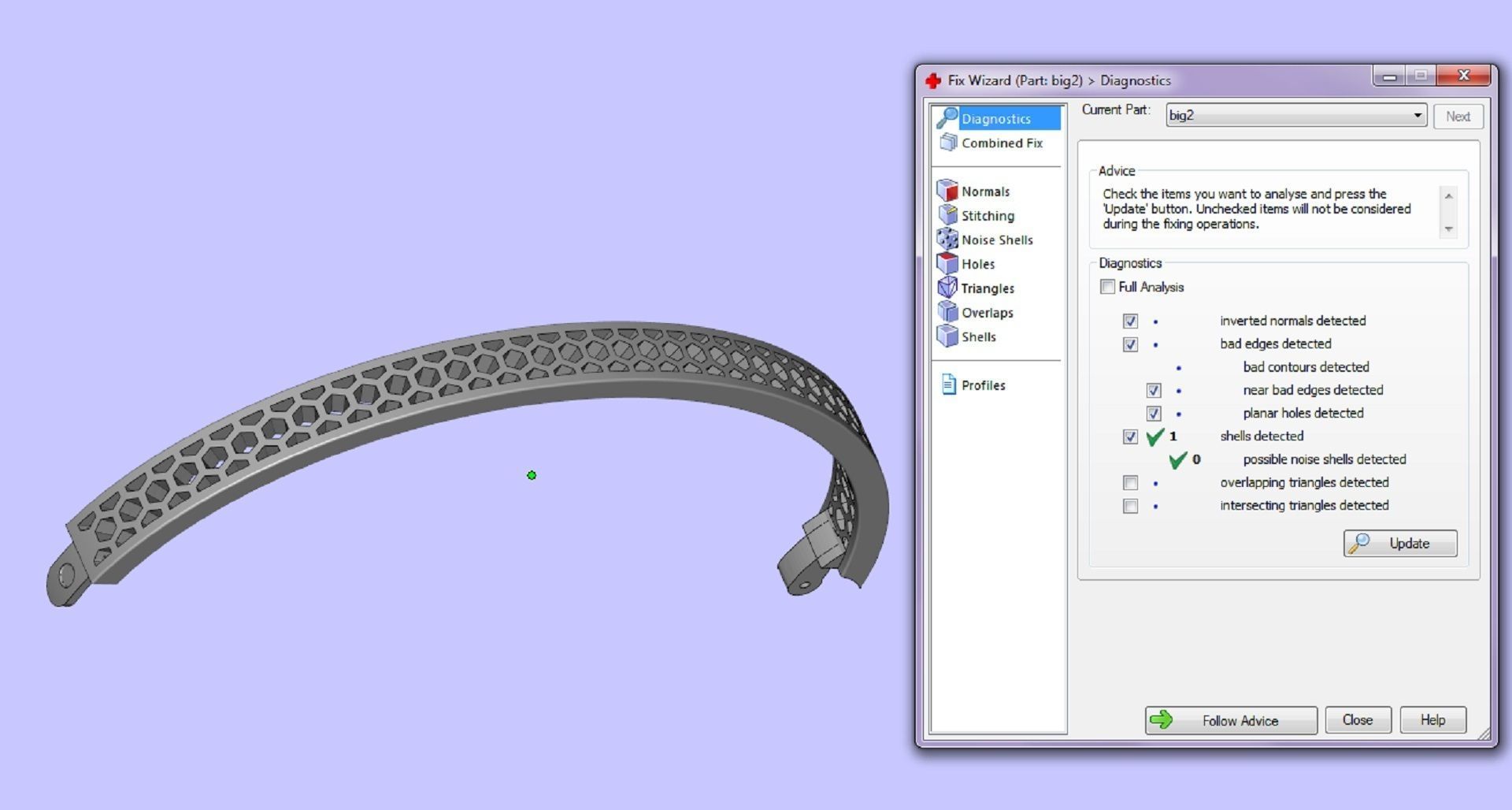Toggle inverted normals detected checkbox

pos(1130,321)
